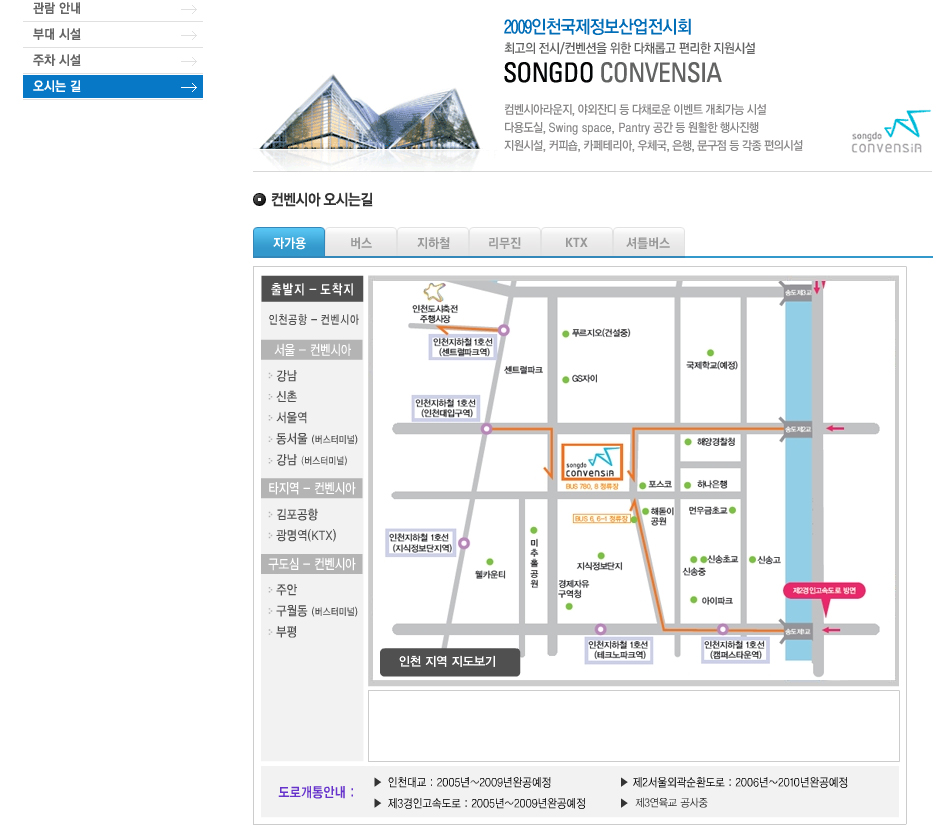
Task: Open the 주차 시설 sidebar menu
Action: coord(113,61)
